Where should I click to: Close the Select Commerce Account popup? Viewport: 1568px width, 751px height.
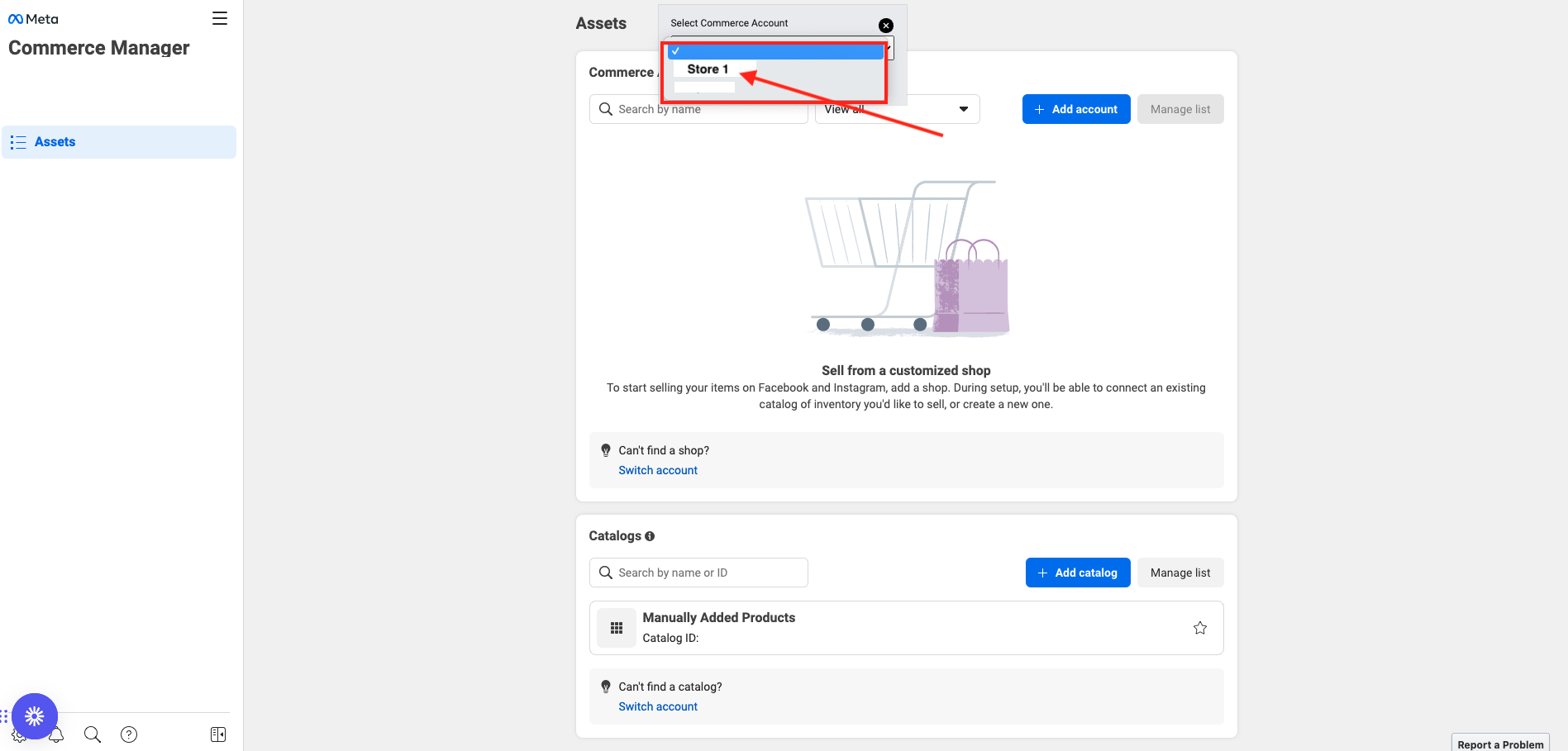pyautogui.click(x=885, y=26)
